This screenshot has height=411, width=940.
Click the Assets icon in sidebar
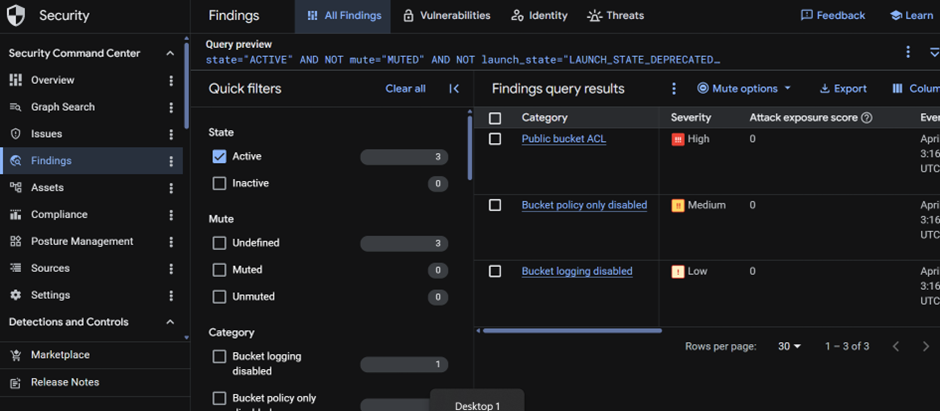[x=16, y=188]
